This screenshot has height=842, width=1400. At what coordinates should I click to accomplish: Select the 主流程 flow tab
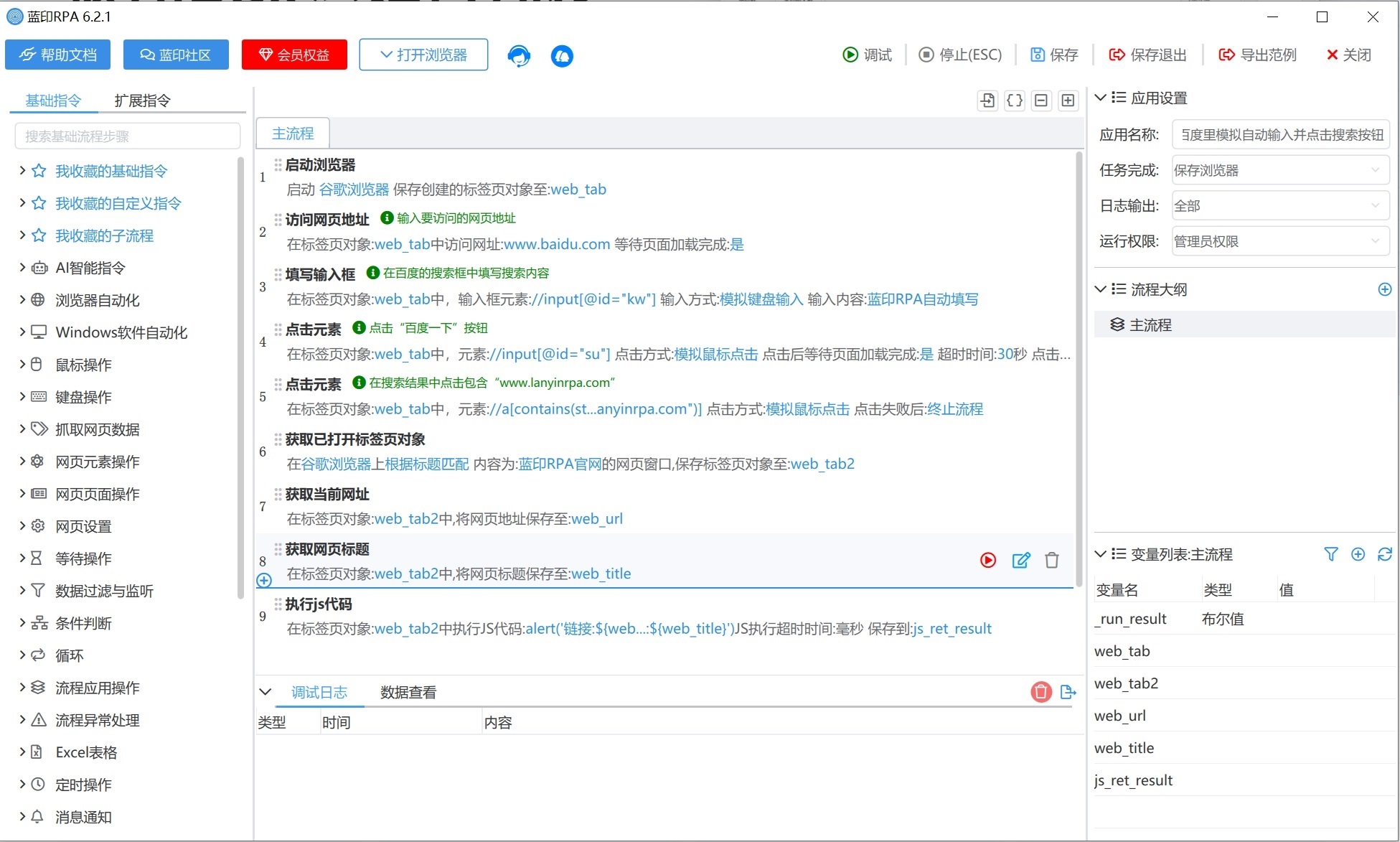[293, 134]
